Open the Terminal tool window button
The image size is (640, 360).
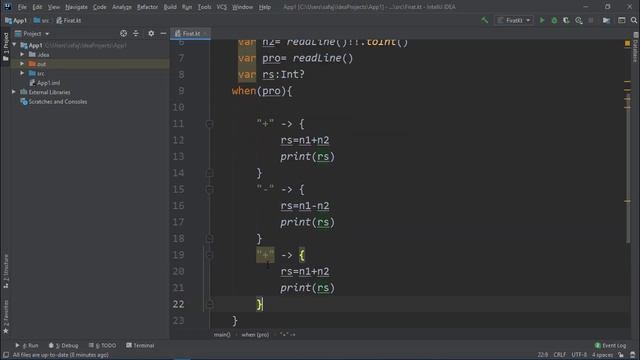pyautogui.click(x=140, y=345)
